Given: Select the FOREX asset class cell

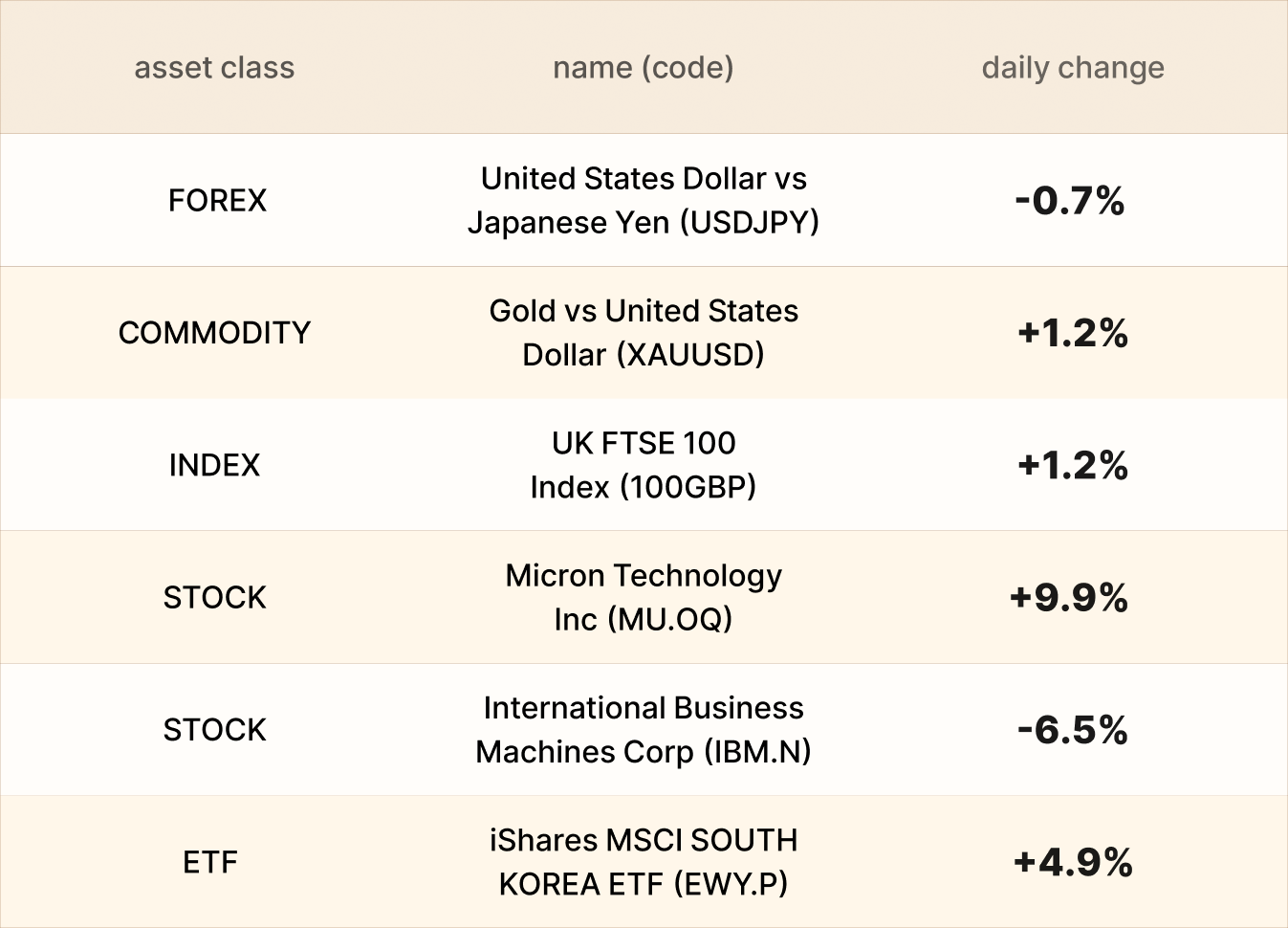Looking at the screenshot, I should click(x=217, y=200).
